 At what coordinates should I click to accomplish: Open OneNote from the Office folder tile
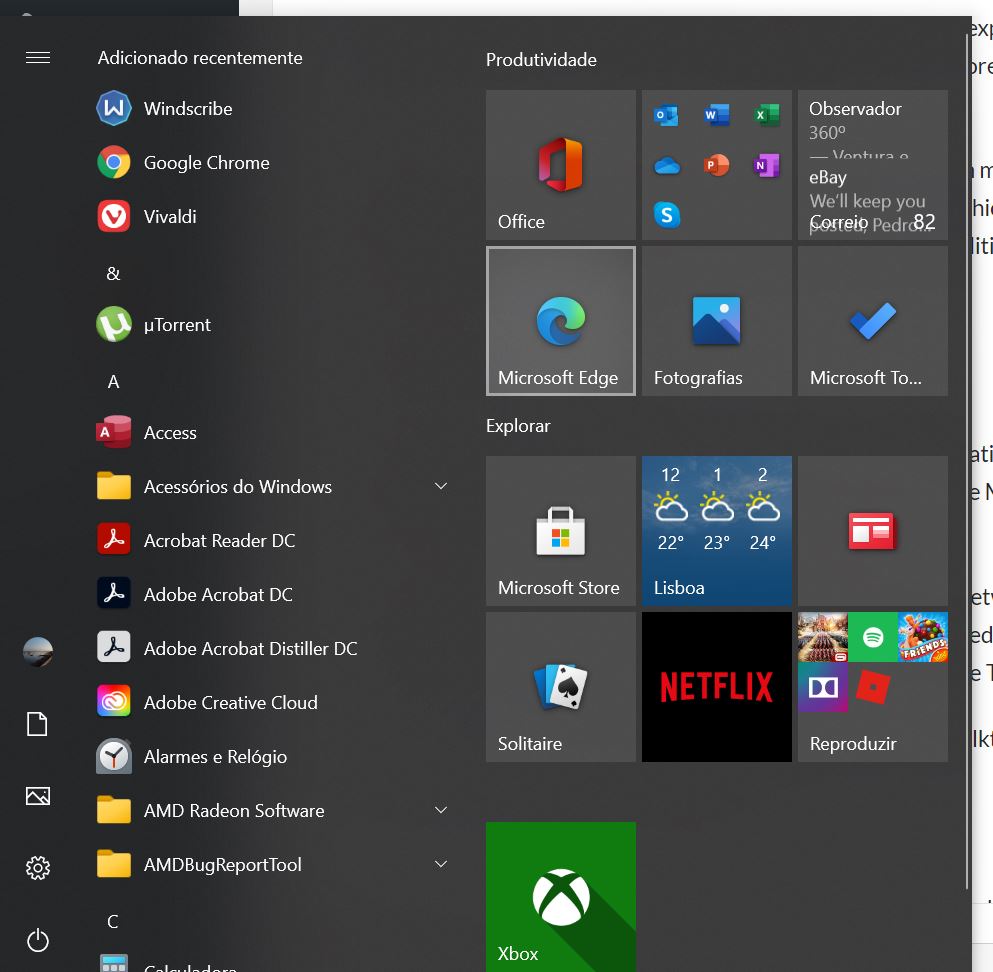click(x=766, y=165)
